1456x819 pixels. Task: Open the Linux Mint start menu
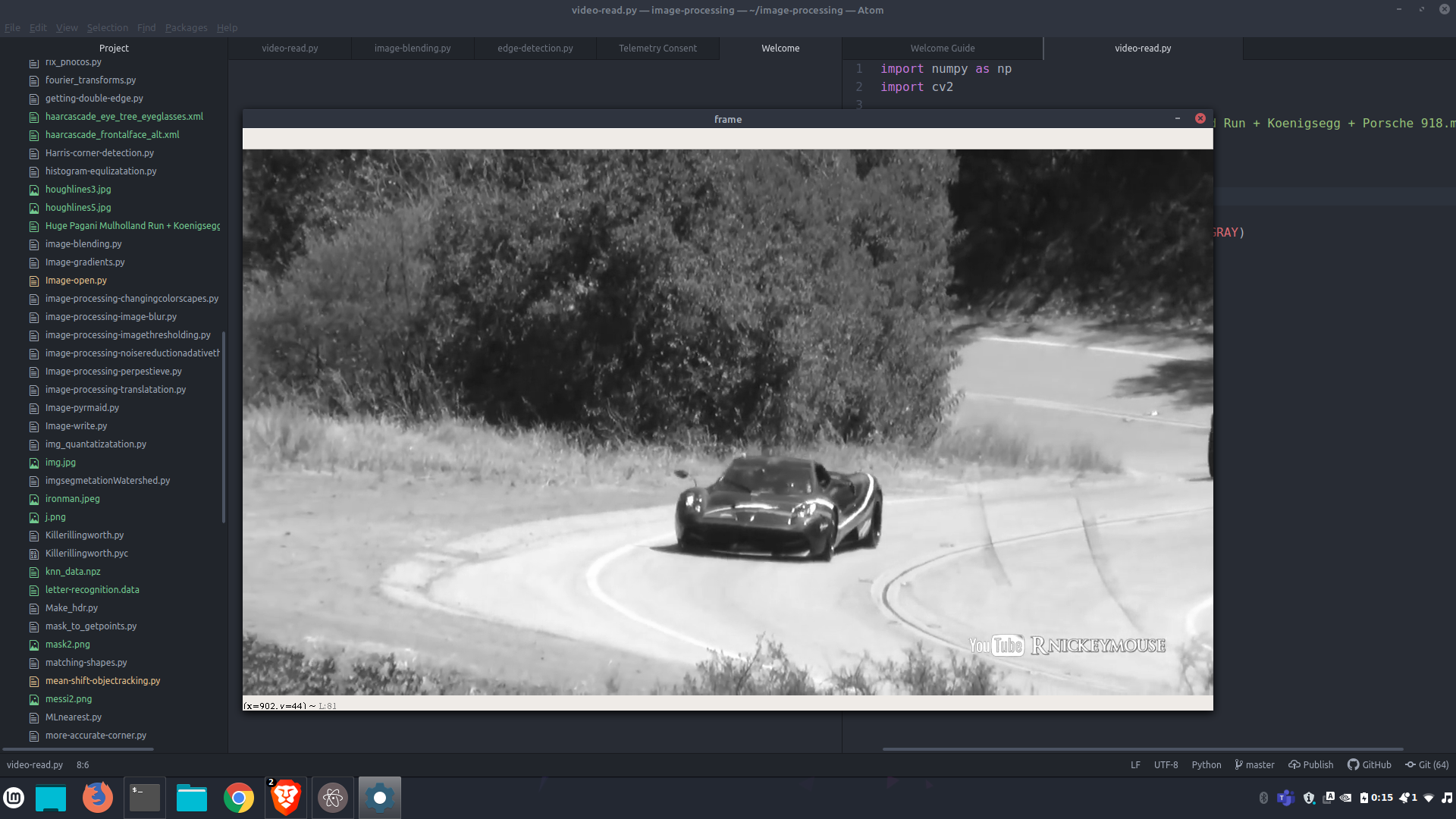click(x=14, y=798)
